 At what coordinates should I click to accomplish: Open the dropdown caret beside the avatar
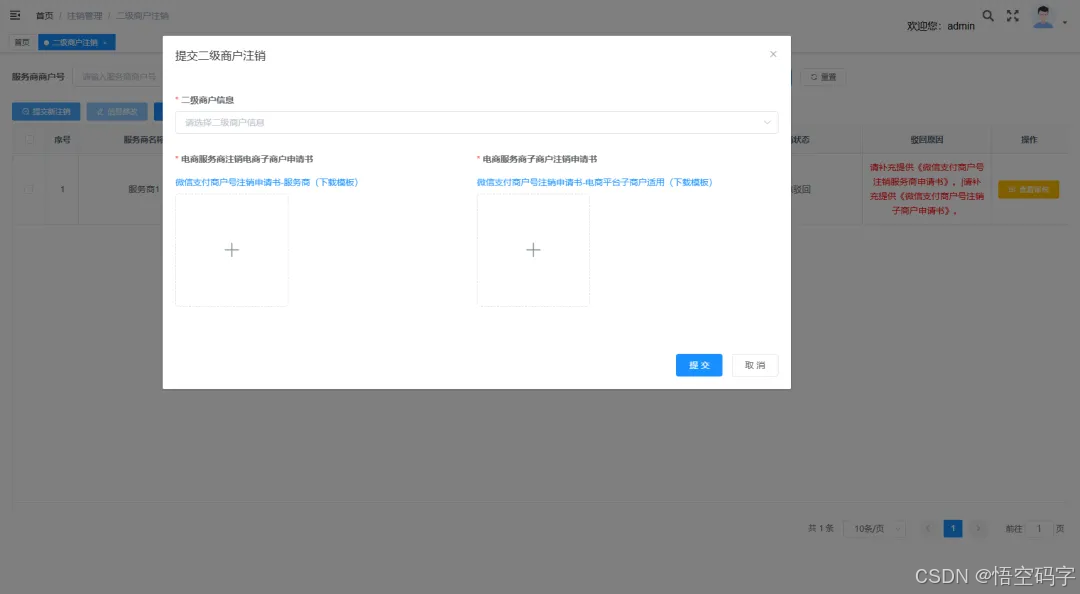tap(1065, 22)
